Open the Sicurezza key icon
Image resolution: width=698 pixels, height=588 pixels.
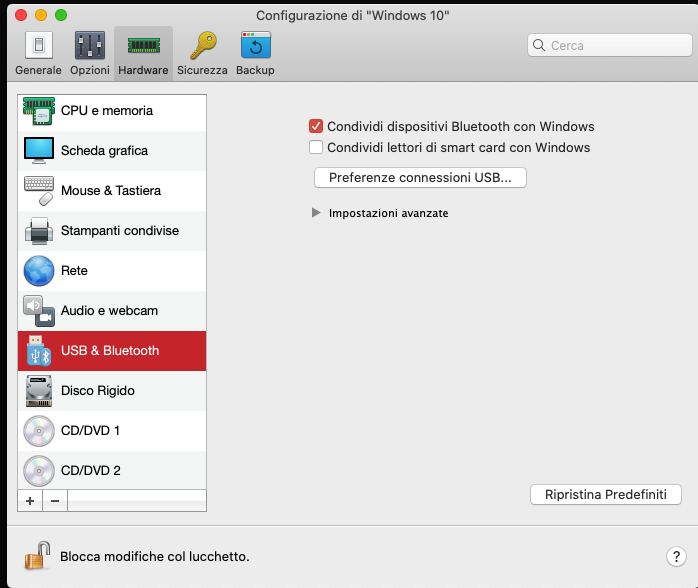(x=203, y=45)
